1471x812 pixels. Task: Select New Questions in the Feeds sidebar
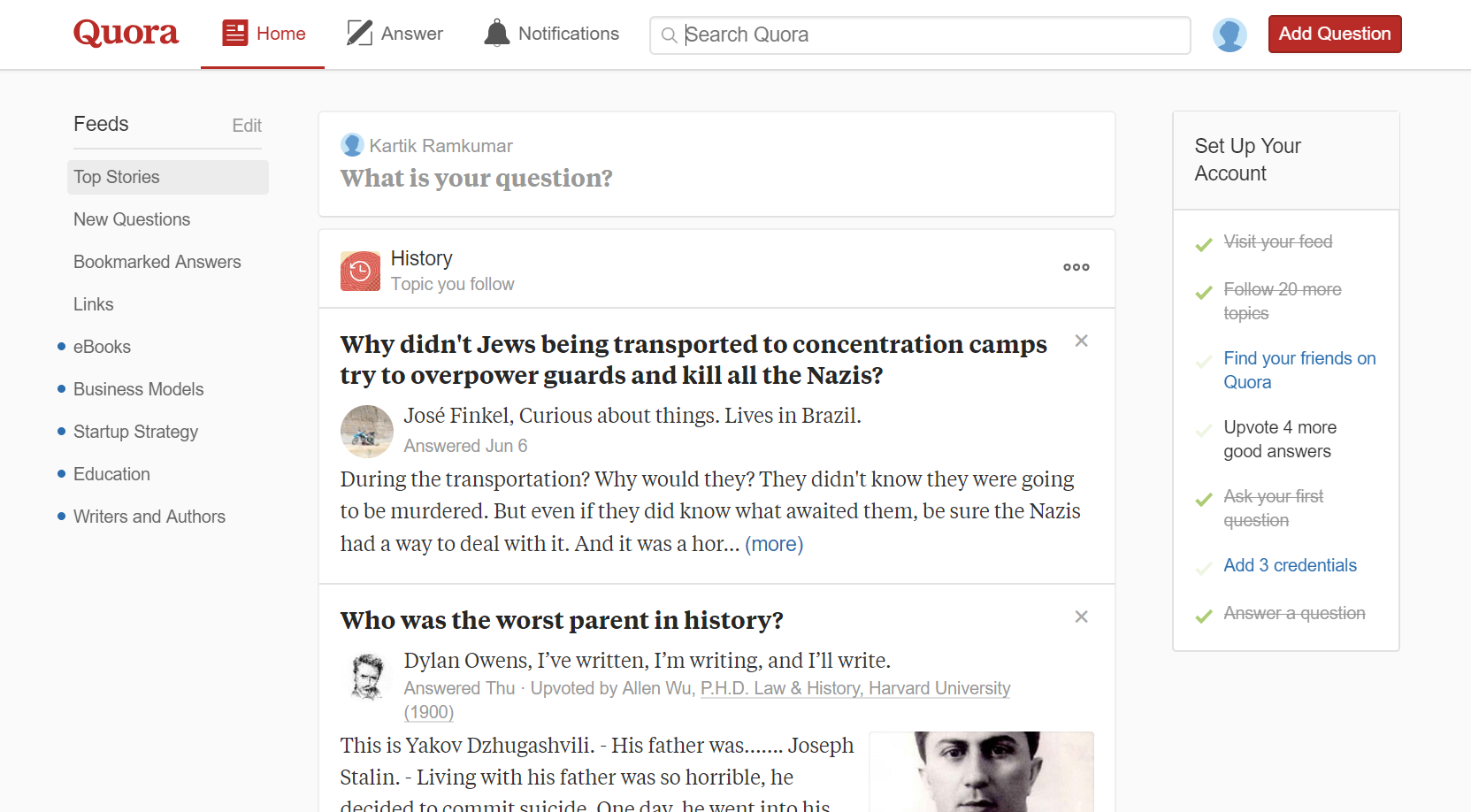coord(132,219)
